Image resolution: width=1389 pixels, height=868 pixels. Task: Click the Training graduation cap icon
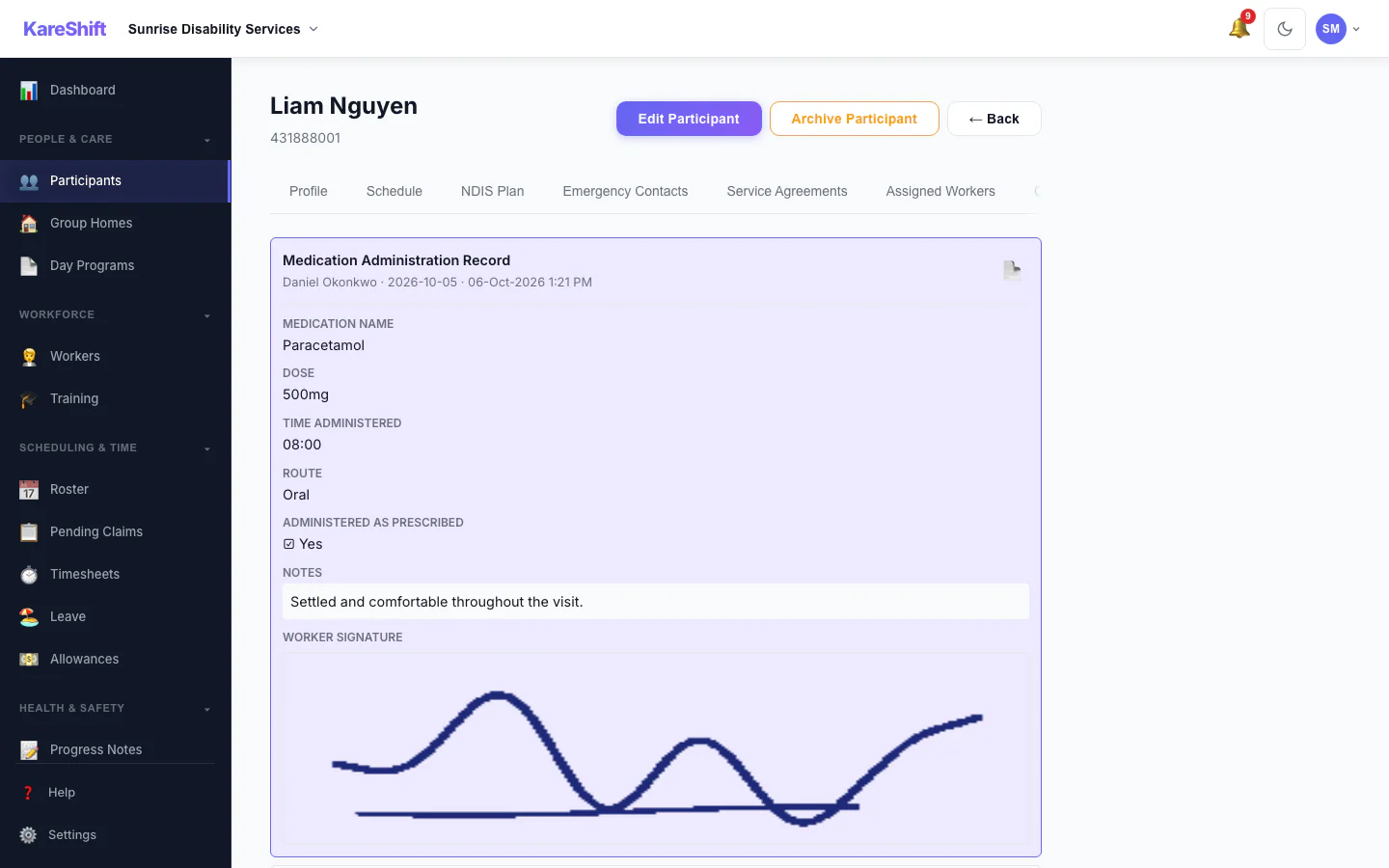[x=29, y=398]
